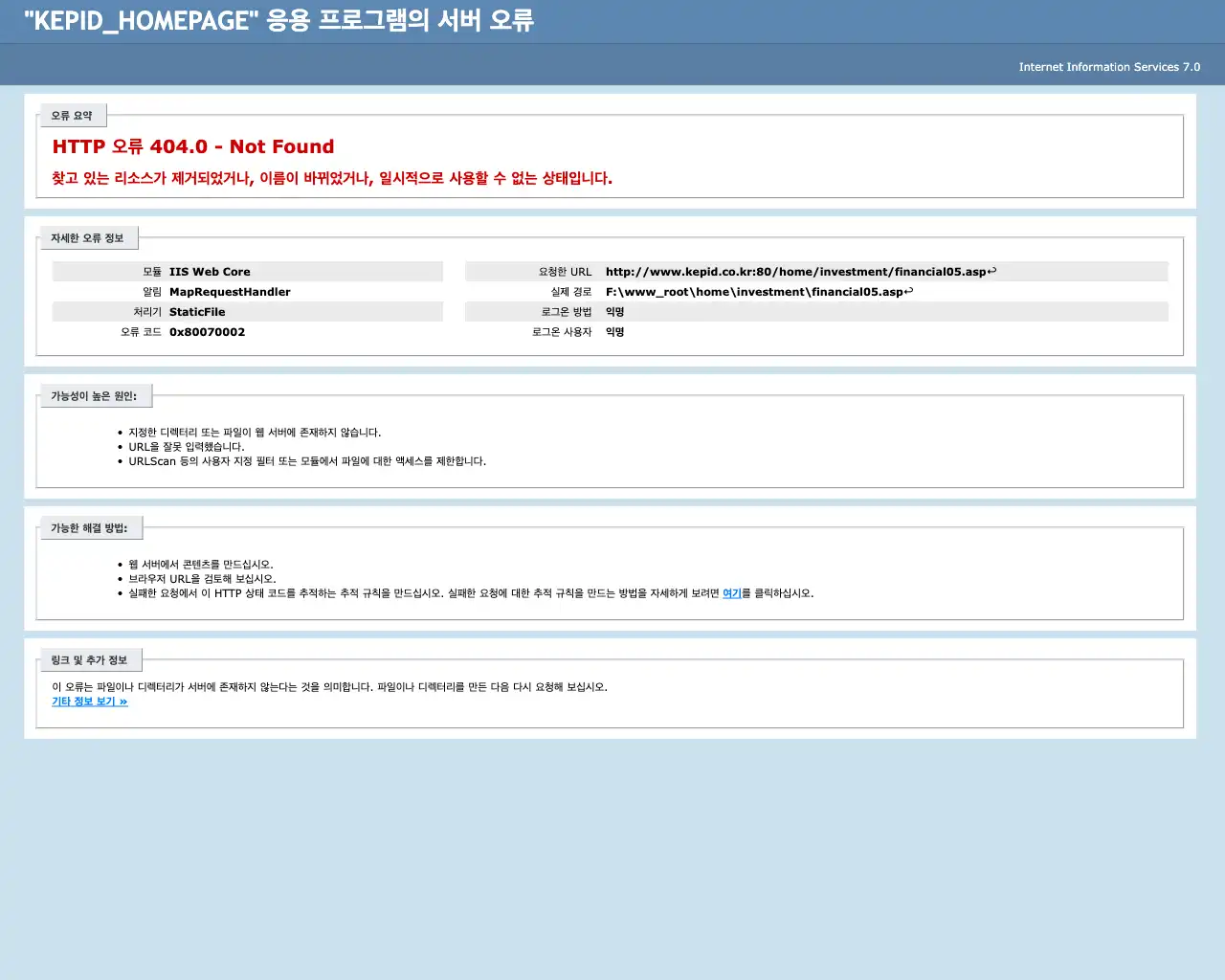1225x980 pixels.
Task: Click the 'URL을 잘못 입력했습니다' bullet item
Action: pos(191,446)
